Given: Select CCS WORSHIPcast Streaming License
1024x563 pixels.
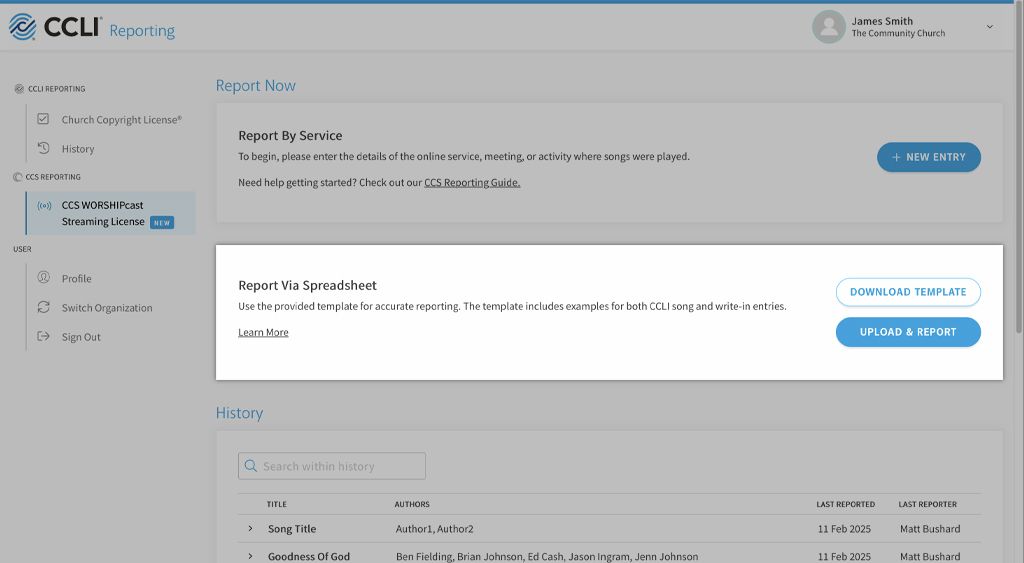Looking at the screenshot, I should click(x=110, y=213).
